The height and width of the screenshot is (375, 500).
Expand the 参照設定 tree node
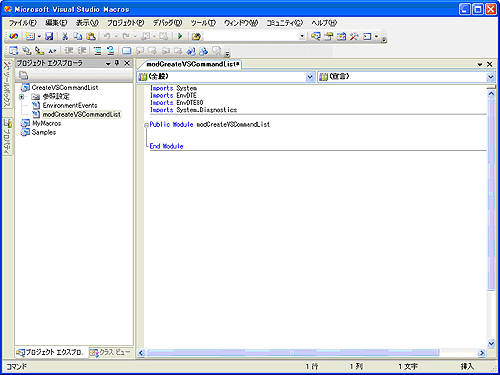22,97
